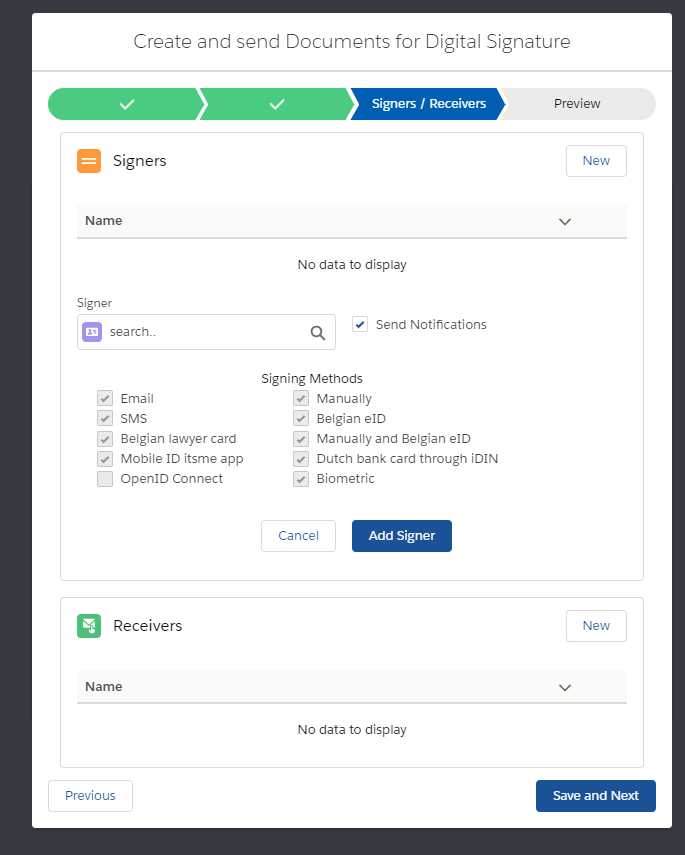The image size is (685, 855).
Task: Open the Signers / Receivers step
Action: [428, 104]
